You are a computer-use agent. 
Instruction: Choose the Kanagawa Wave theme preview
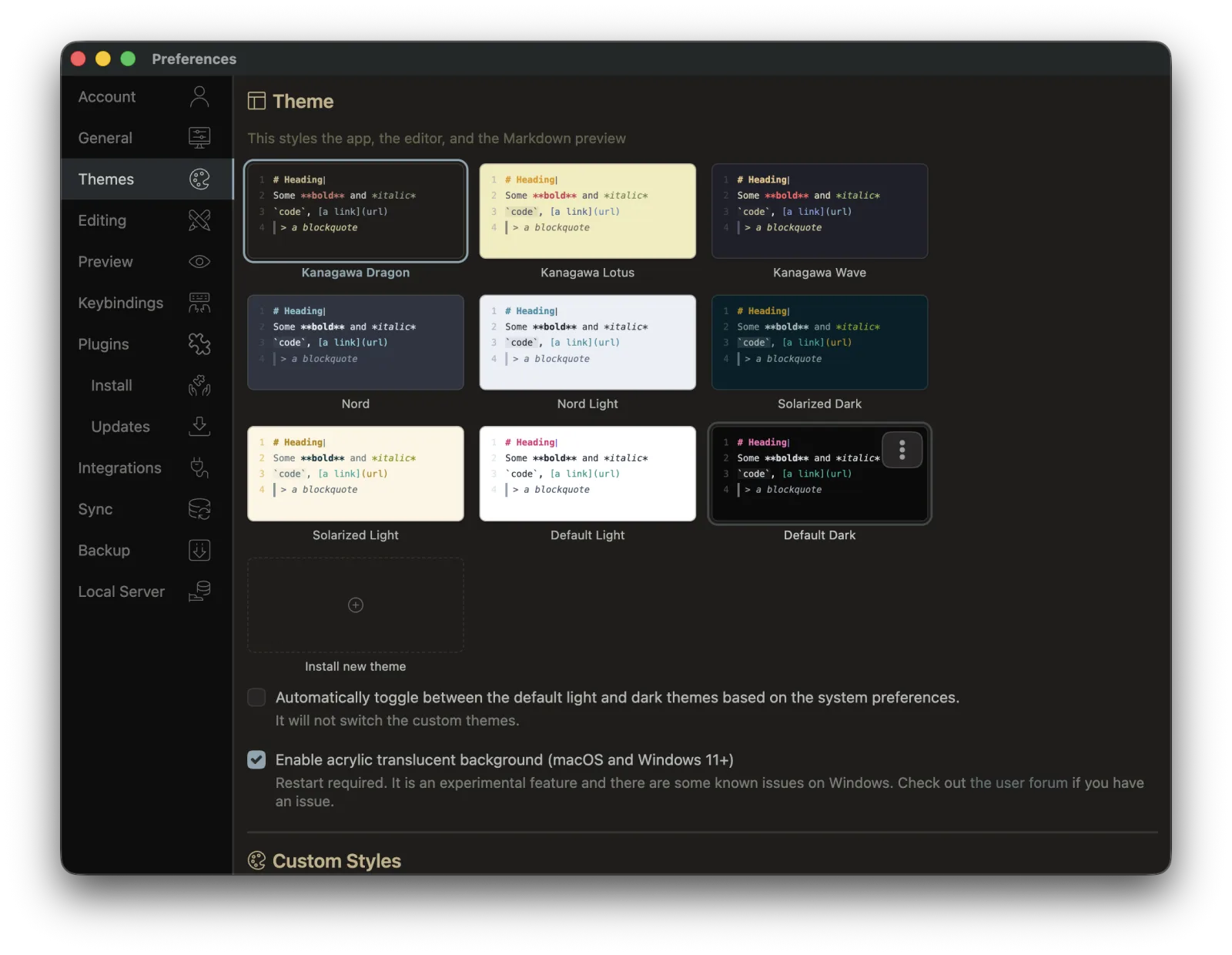819,211
